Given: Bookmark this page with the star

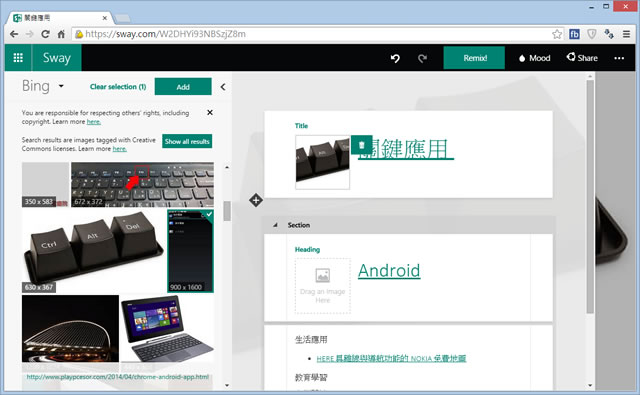Looking at the screenshot, I should point(557,34).
